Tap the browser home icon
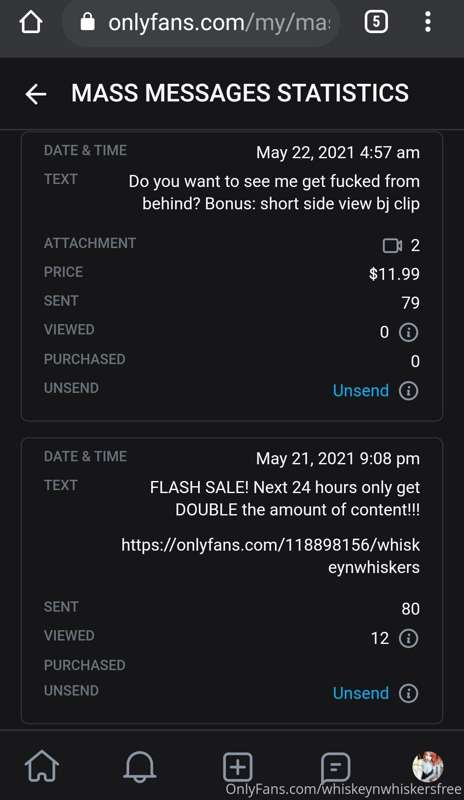Image resolution: width=464 pixels, height=800 pixels. (x=31, y=22)
